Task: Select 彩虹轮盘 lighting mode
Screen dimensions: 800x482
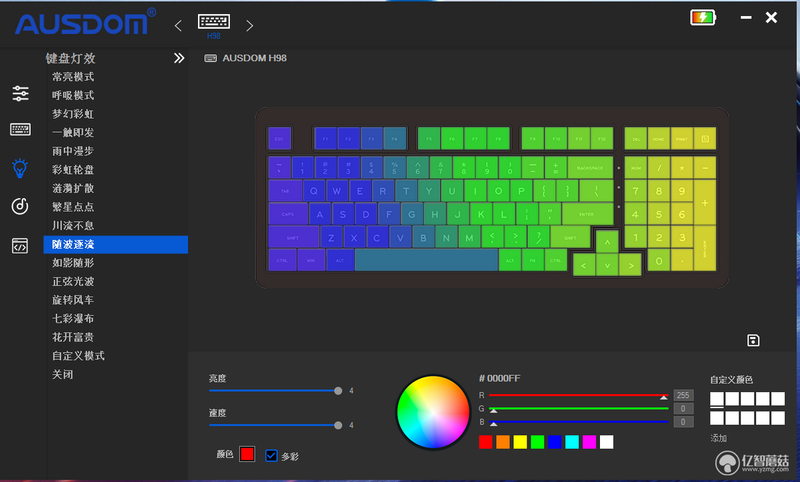Action: (73, 170)
